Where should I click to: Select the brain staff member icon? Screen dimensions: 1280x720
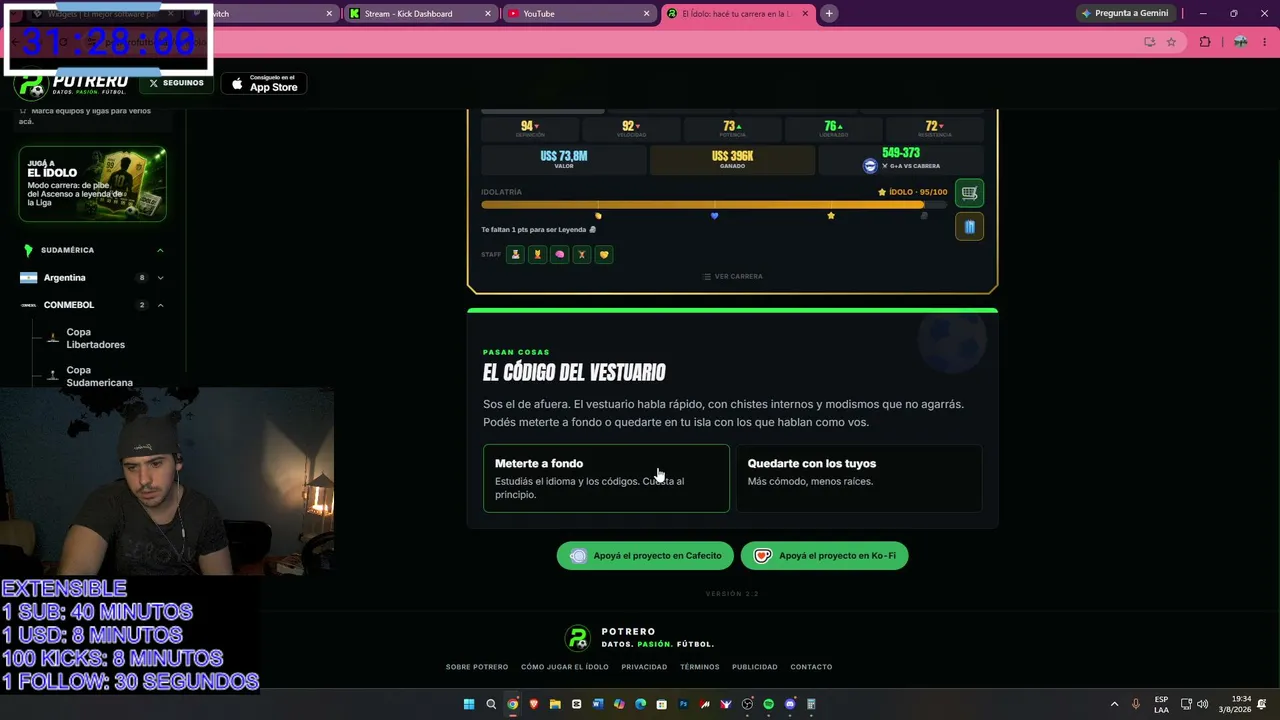pos(560,254)
